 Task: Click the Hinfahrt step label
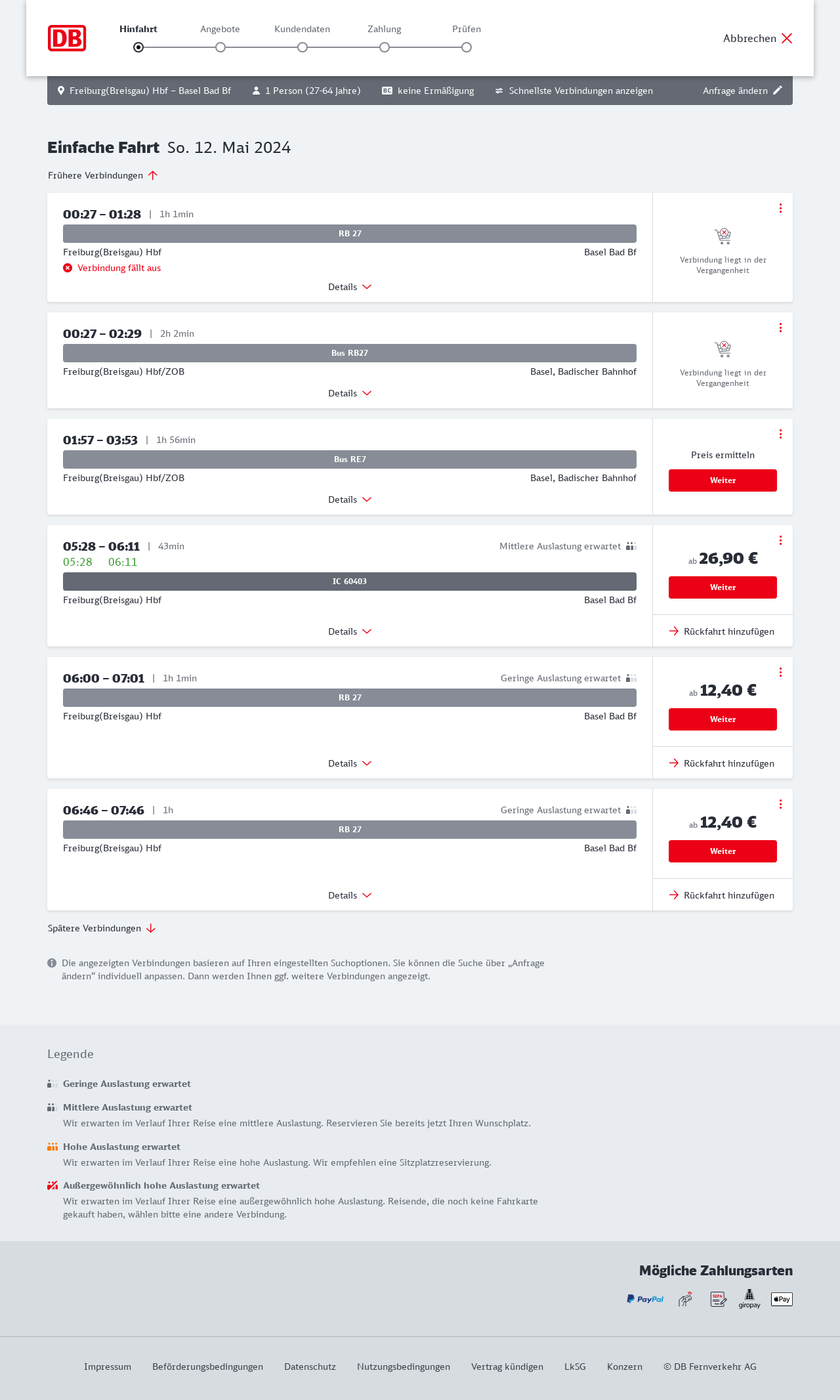[138, 29]
